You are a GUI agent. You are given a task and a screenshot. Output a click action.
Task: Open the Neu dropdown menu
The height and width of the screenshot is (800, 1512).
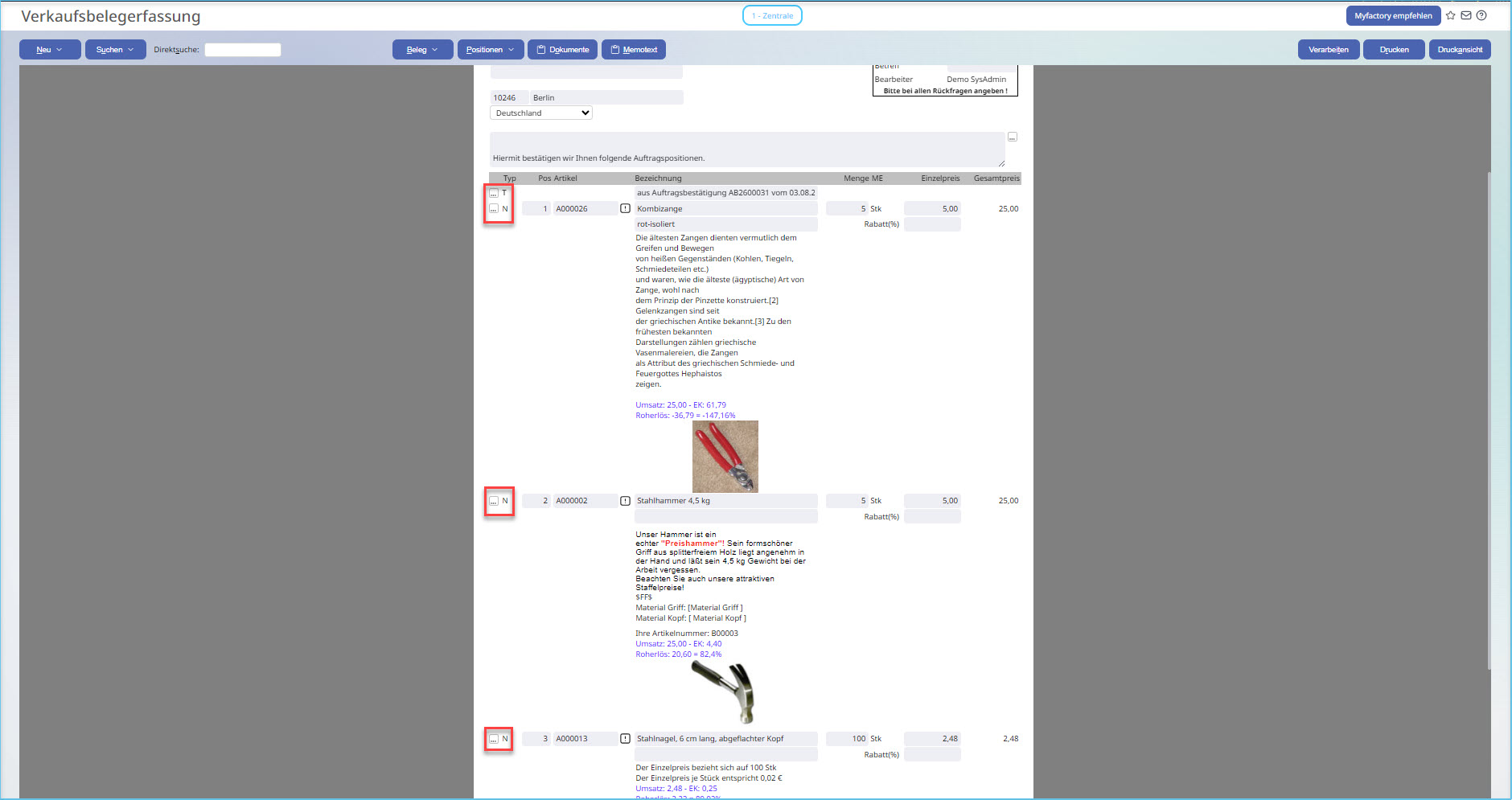tap(50, 50)
